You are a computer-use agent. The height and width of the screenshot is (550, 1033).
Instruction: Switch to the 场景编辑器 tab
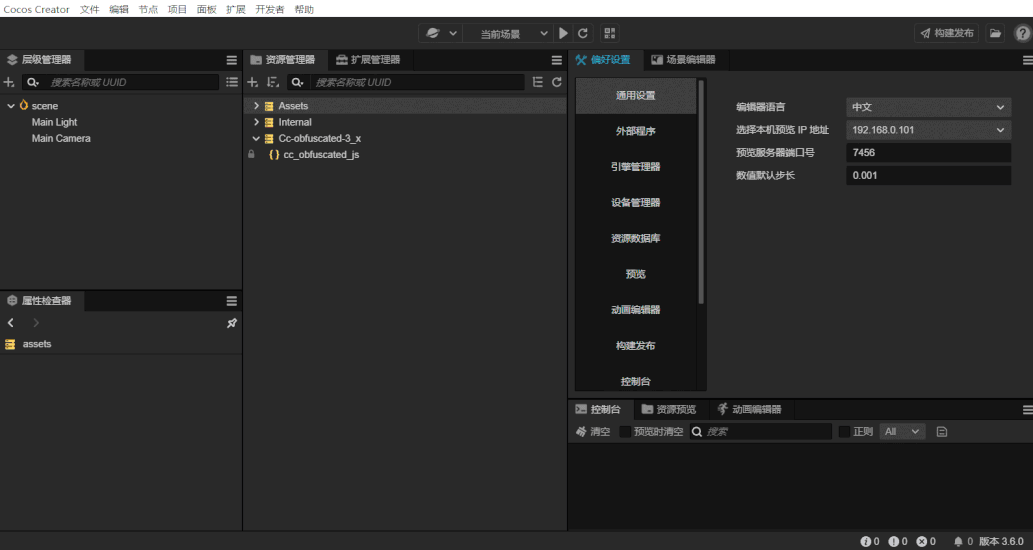(x=684, y=60)
